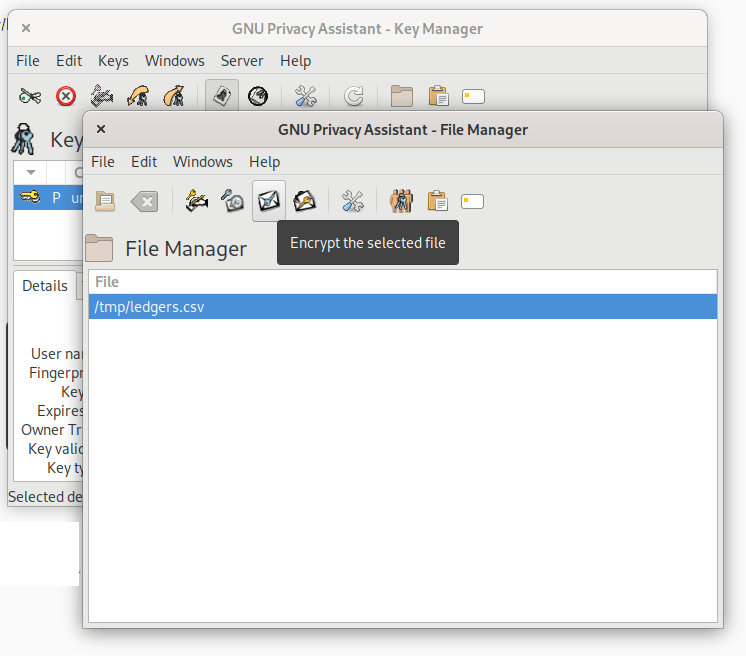This screenshot has width=746, height=656.
Task: Clear the file list with Clear icon
Action: (x=145, y=201)
